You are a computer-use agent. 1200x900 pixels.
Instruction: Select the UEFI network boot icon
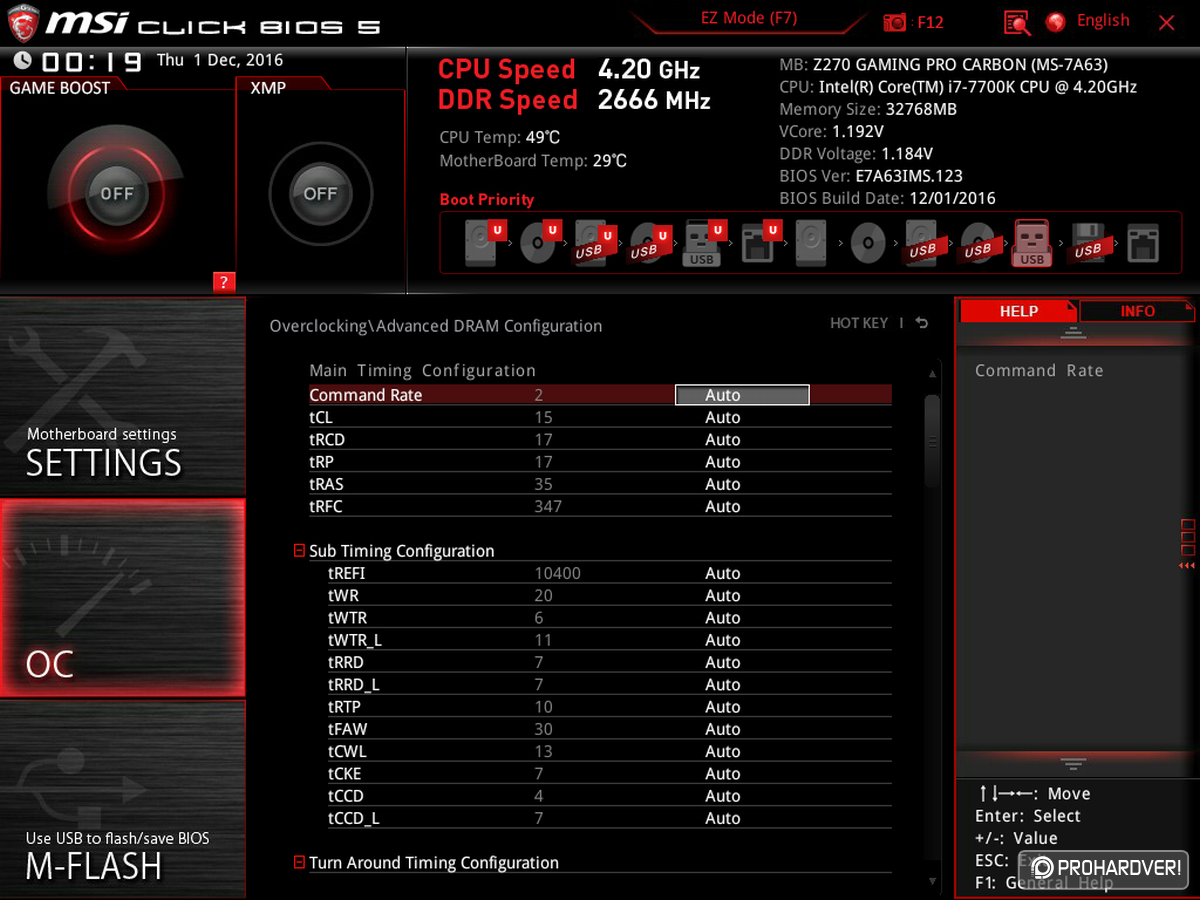pos(759,242)
